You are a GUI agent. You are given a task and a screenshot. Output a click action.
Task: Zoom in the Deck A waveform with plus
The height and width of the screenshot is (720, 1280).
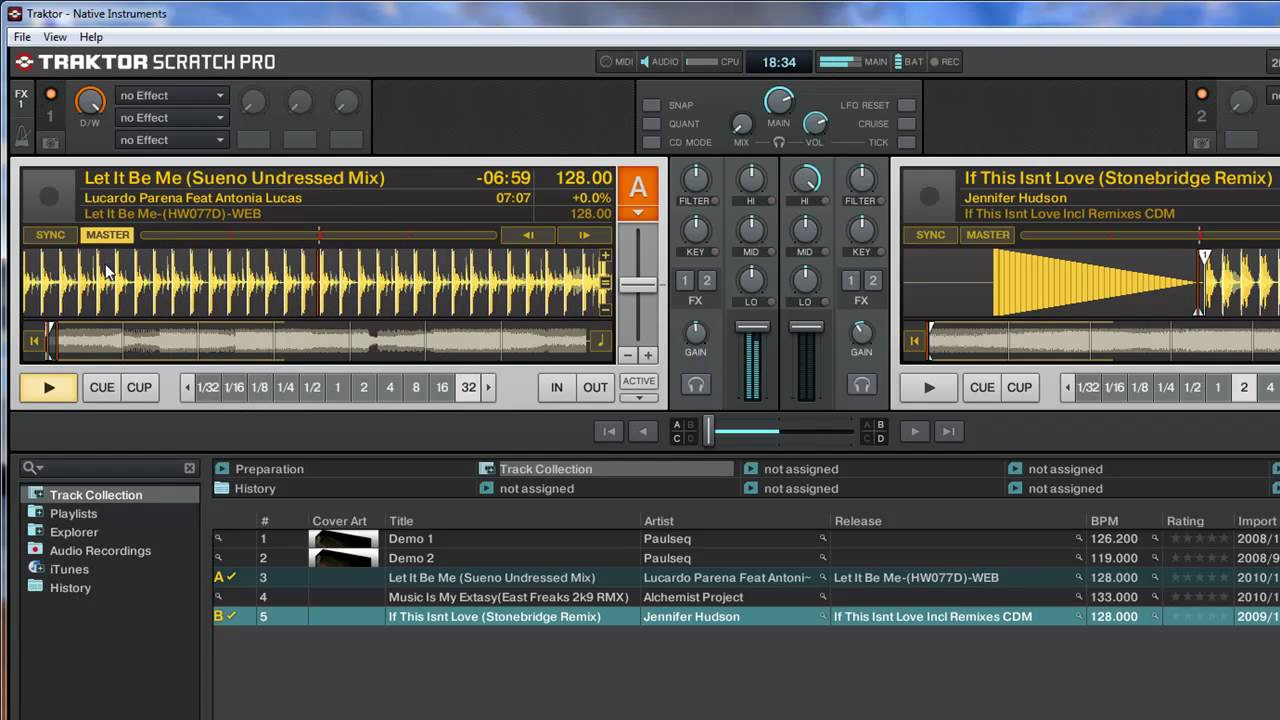605,256
